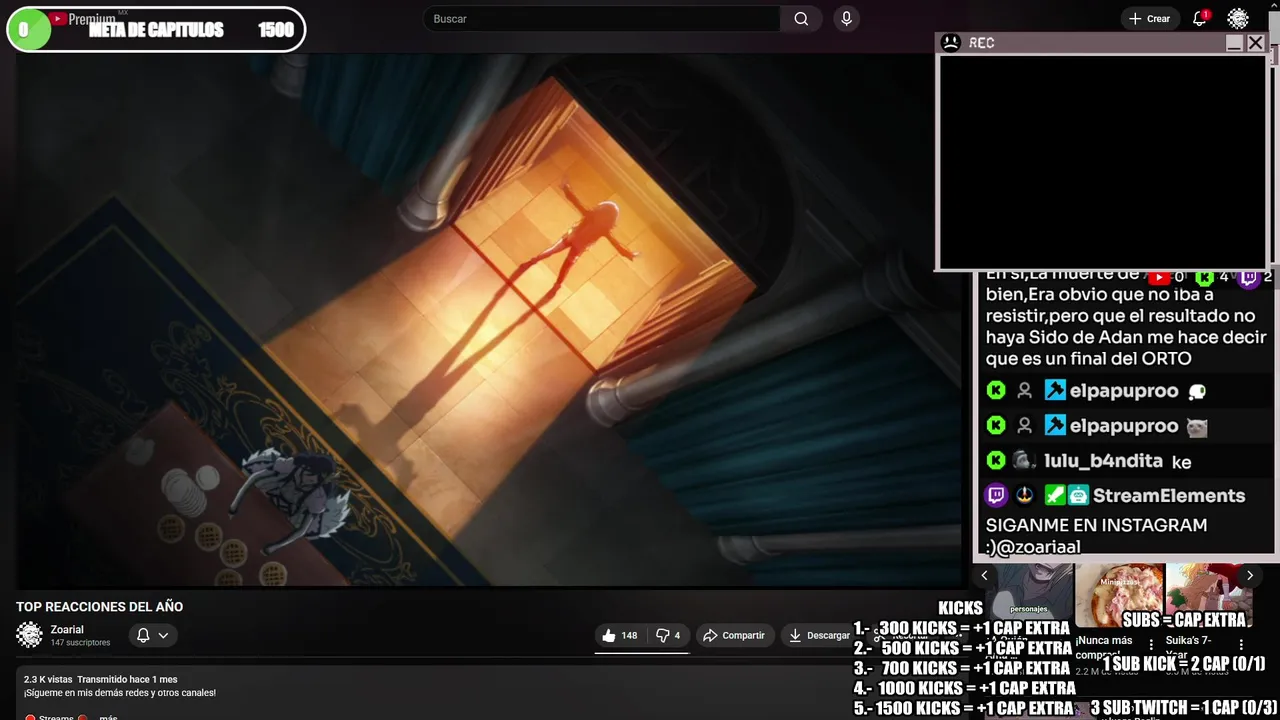Click the Crear button
This screenshot has width=1280, height=720.
(x=1149, y=19)
